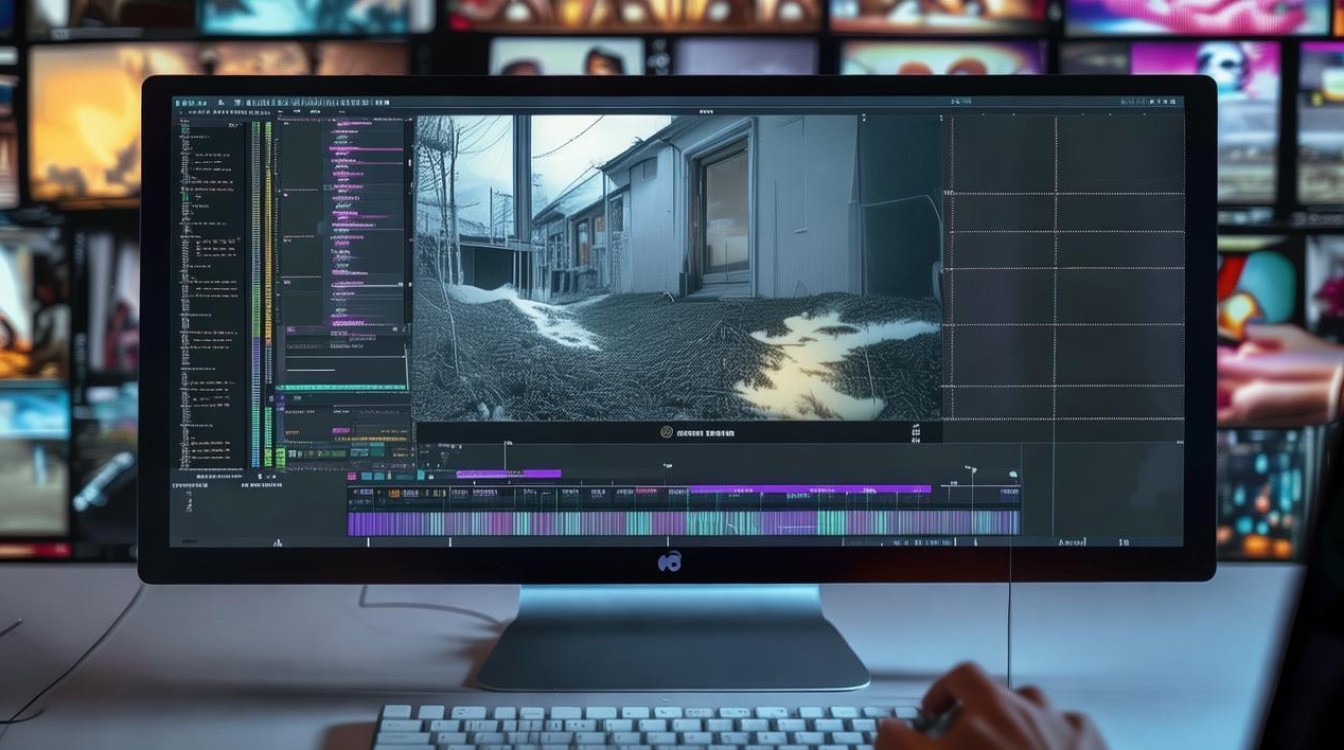Image resolution: width=1344 pixels, height=750 pixels.
Task: Click the logo icon on the monitor's bottom bezel
Action: (670, 562)
